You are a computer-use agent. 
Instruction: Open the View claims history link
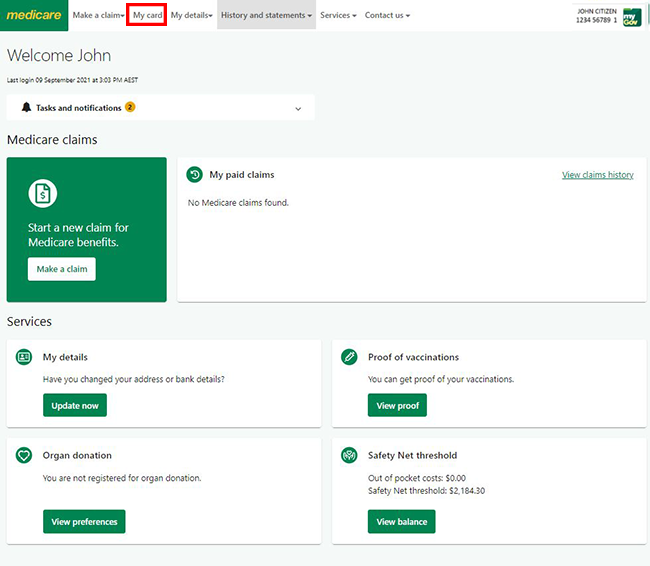coord(597,175)
